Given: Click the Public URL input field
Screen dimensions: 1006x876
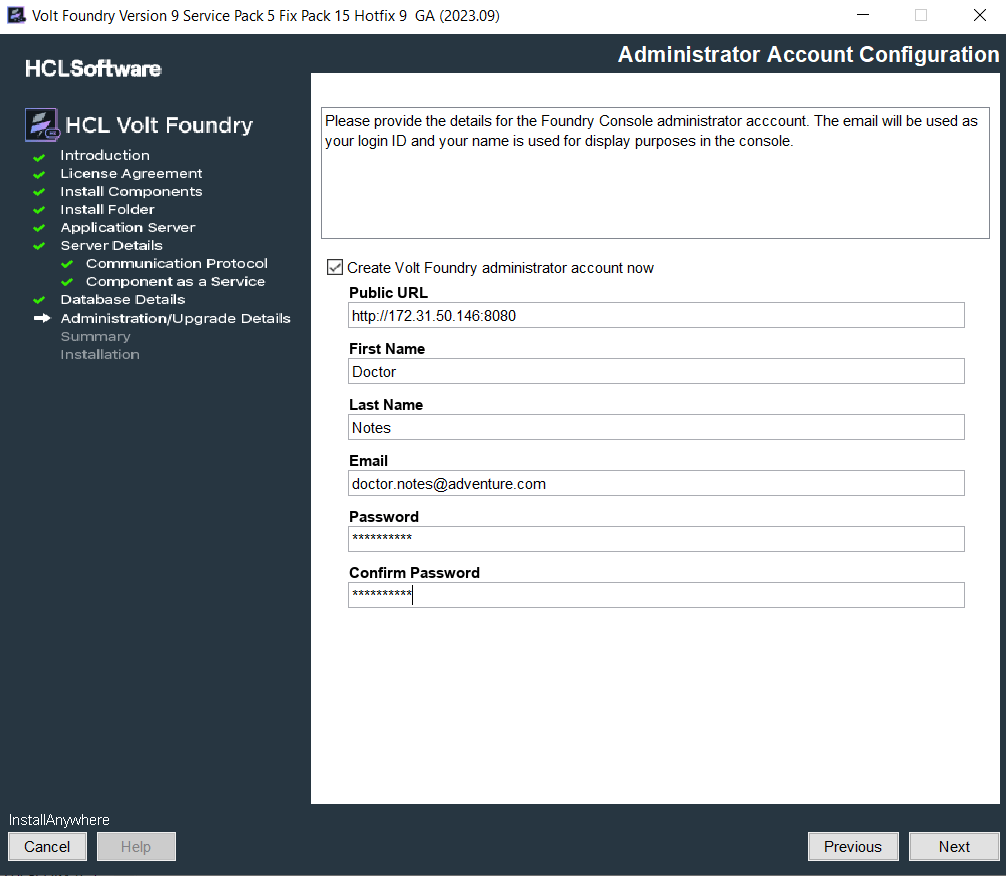Looking at the screenshot, I should [656, 315].
